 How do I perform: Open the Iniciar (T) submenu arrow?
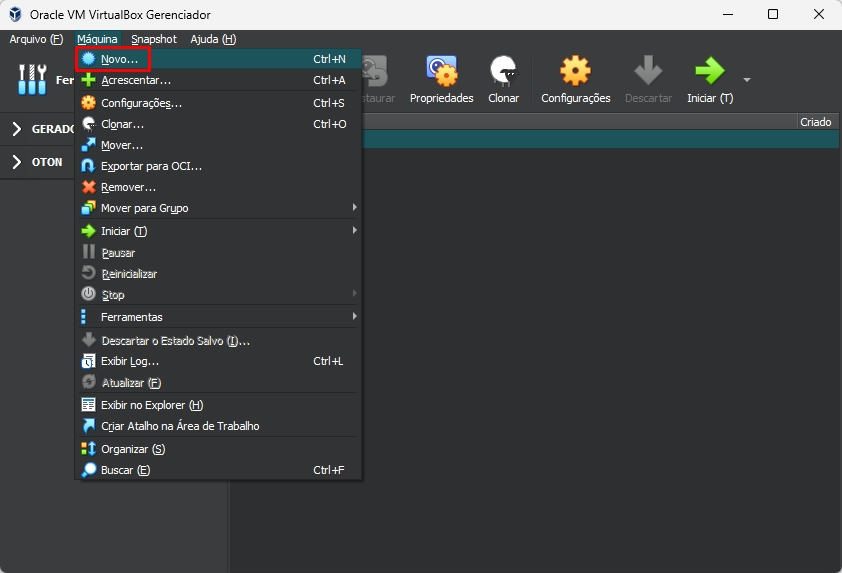354,230
